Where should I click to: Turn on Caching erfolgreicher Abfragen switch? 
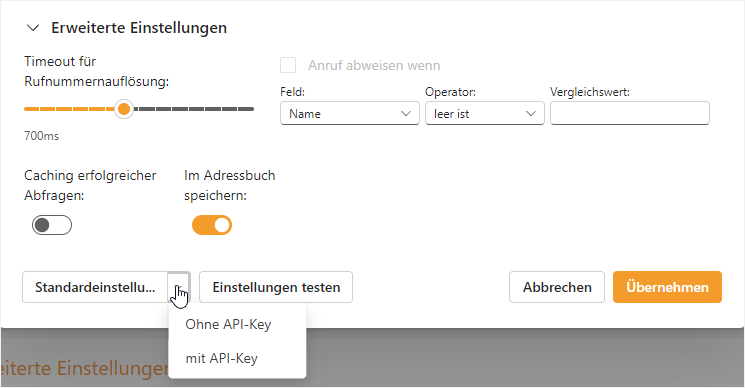(52, 225)
